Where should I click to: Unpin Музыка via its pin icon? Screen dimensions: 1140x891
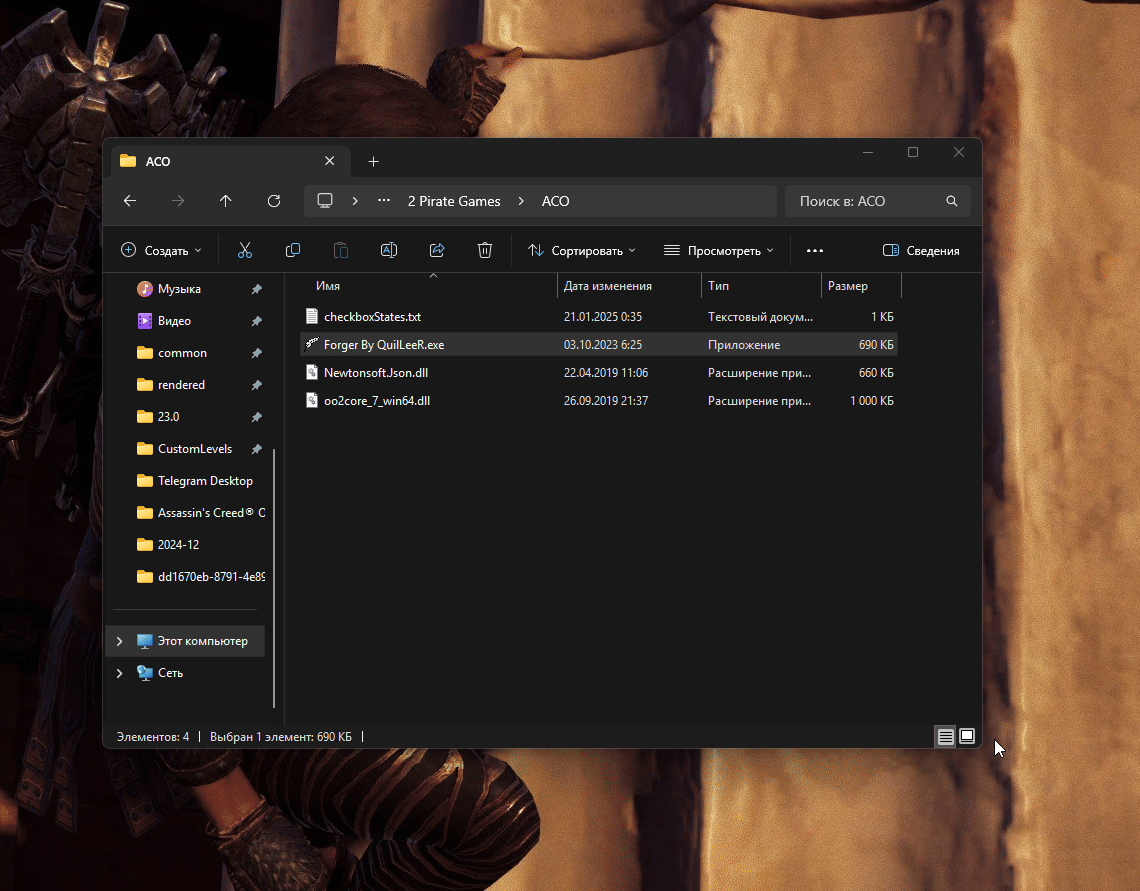(x=256, y=289)
